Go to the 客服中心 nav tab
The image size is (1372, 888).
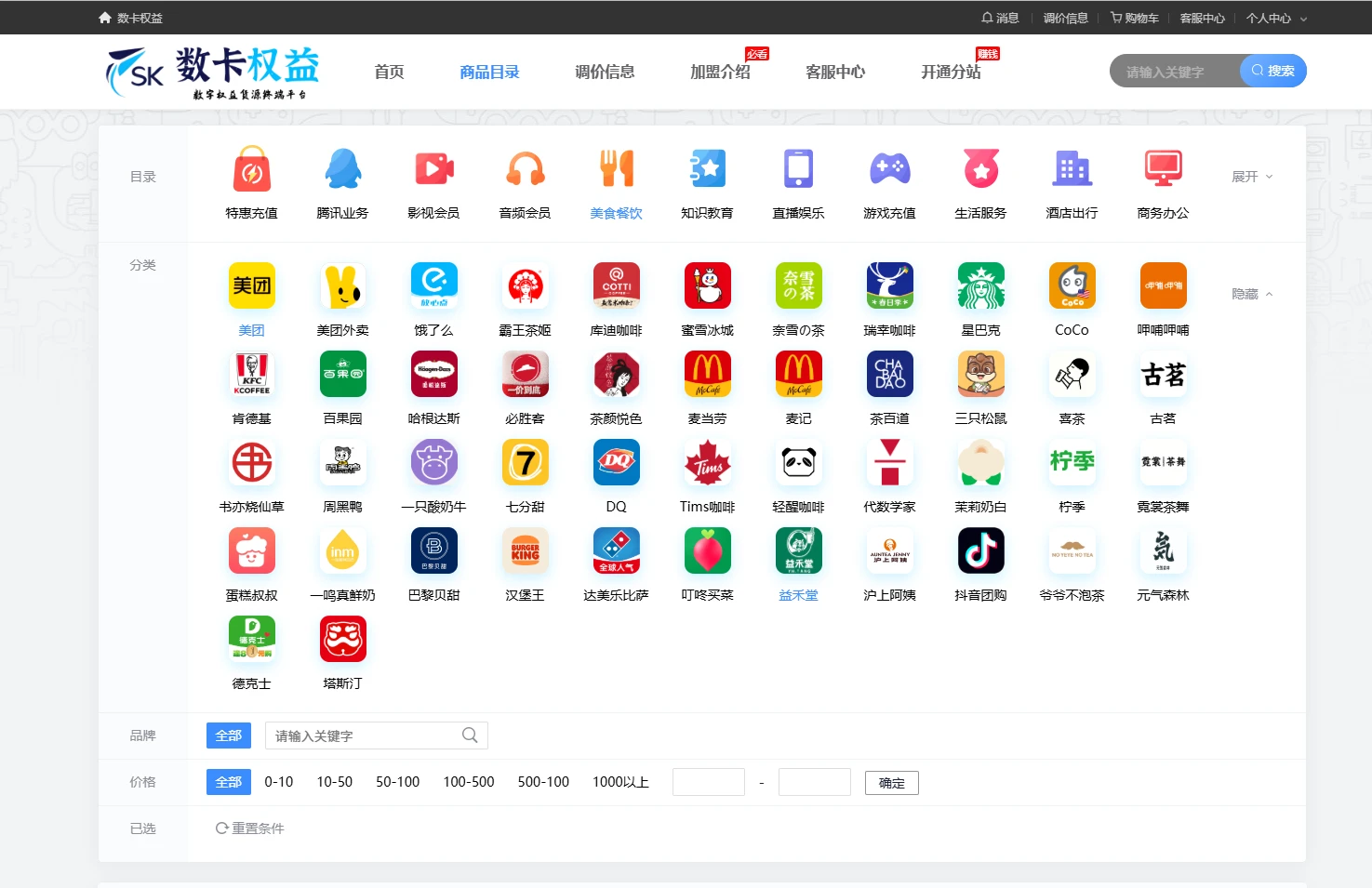(x=835, y=72)
